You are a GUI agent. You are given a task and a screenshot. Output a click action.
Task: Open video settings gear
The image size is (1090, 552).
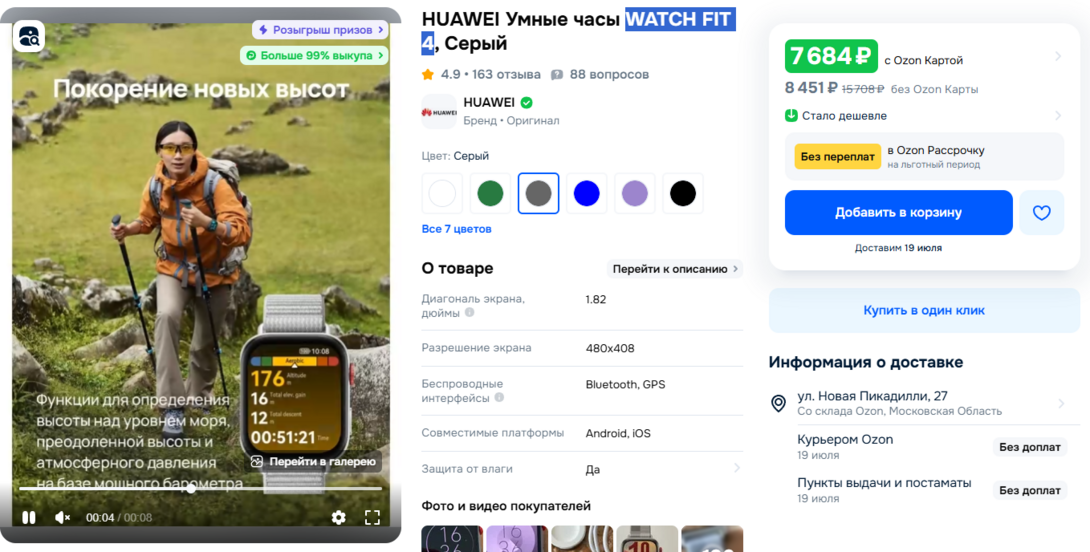click(x=338, y=517)
